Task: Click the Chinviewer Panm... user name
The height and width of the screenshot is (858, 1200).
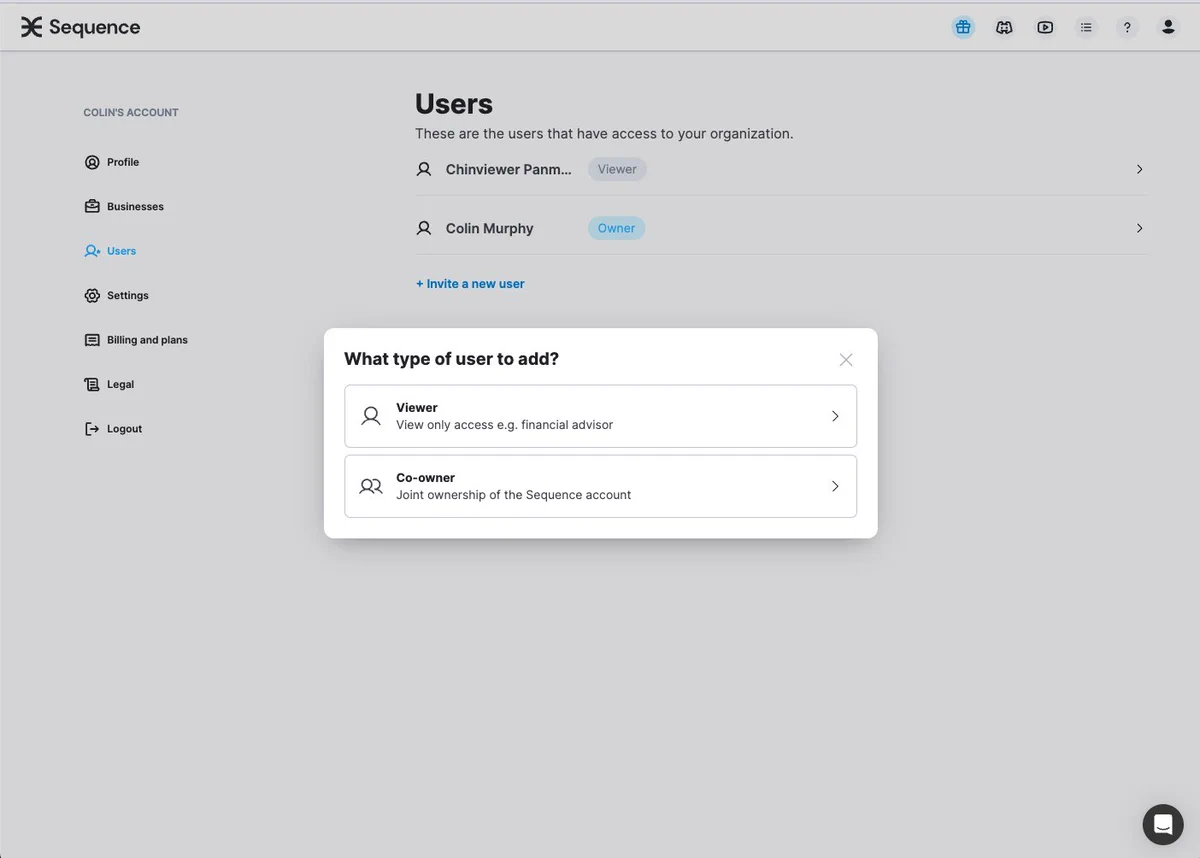Action: click(509, 170)
